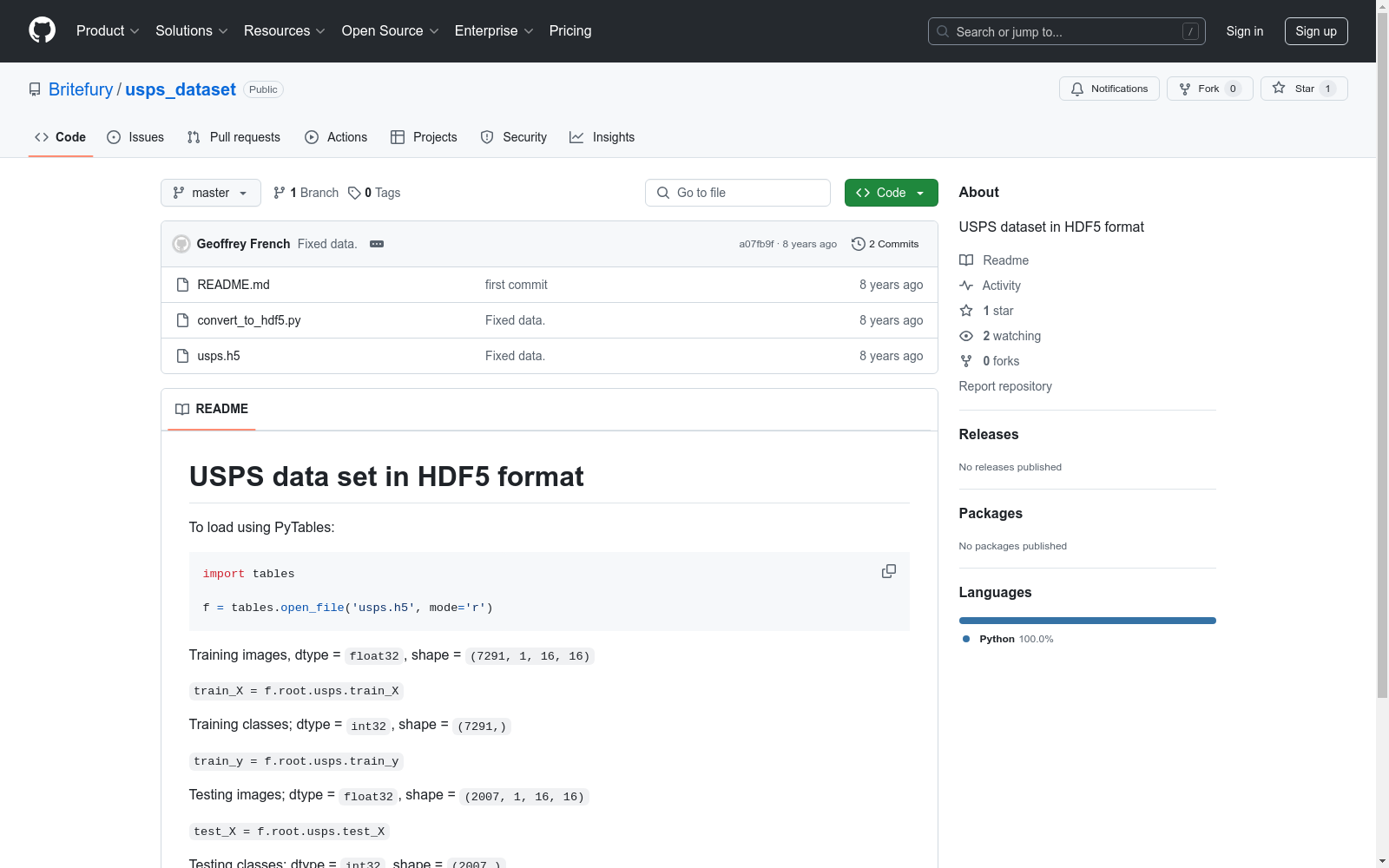The height and width of the screenshot is (868, 1389).
Task: Open commit history via the 2 Commits link
Action: point(885,244)
